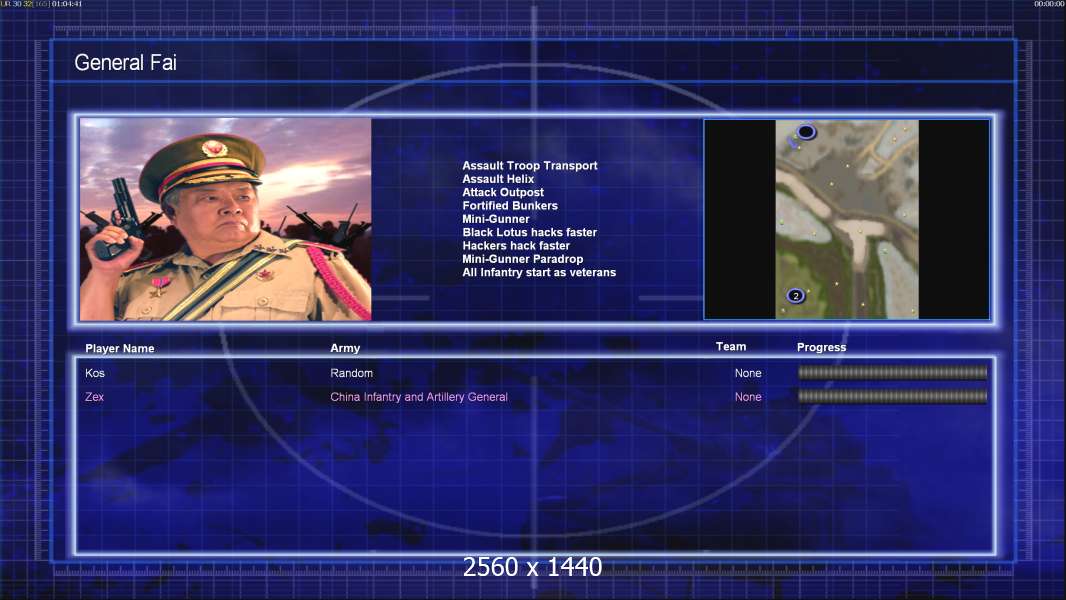Click the Progress column header
Screen dimensions: 1066x600
coord(821,347)
